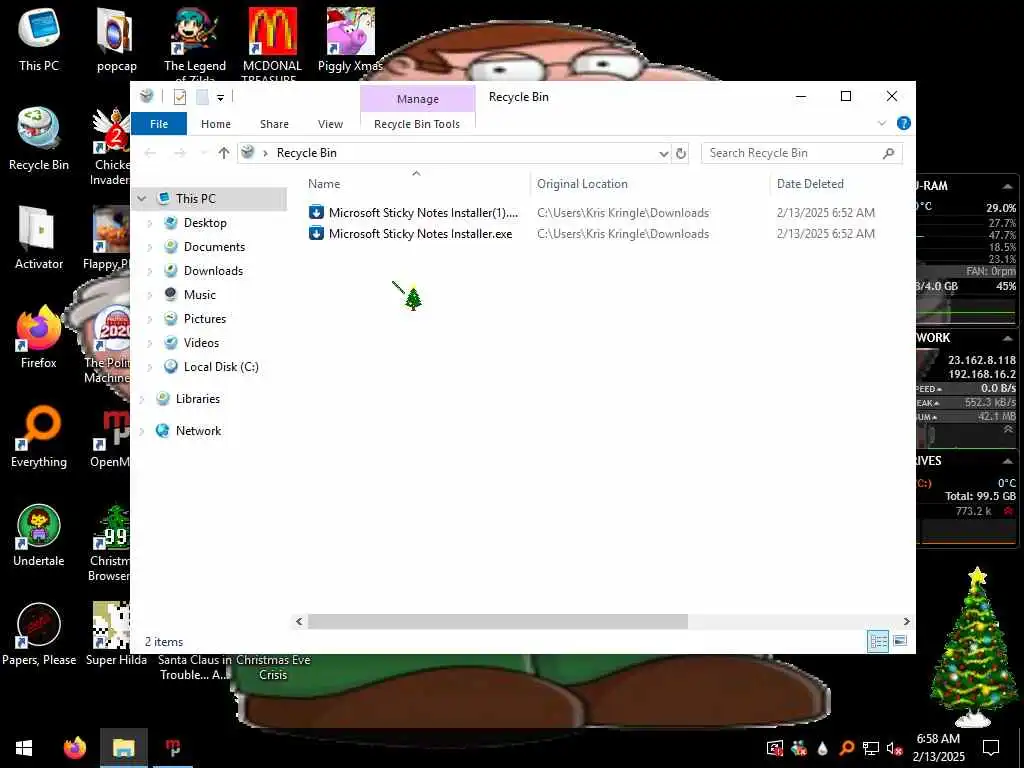Expand the Downloads tree node

click(150, 271)
